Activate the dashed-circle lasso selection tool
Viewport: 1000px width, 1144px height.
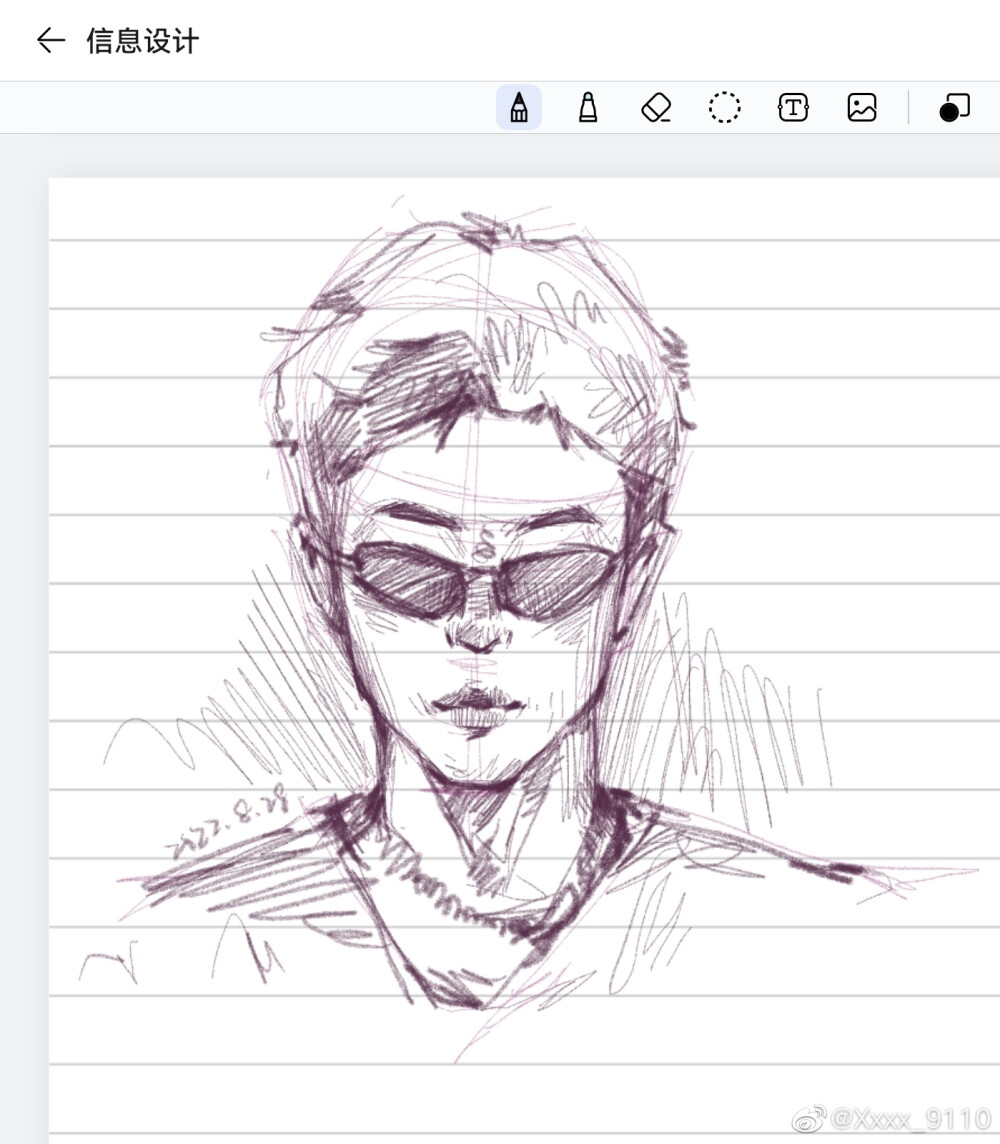click(724, 107)
